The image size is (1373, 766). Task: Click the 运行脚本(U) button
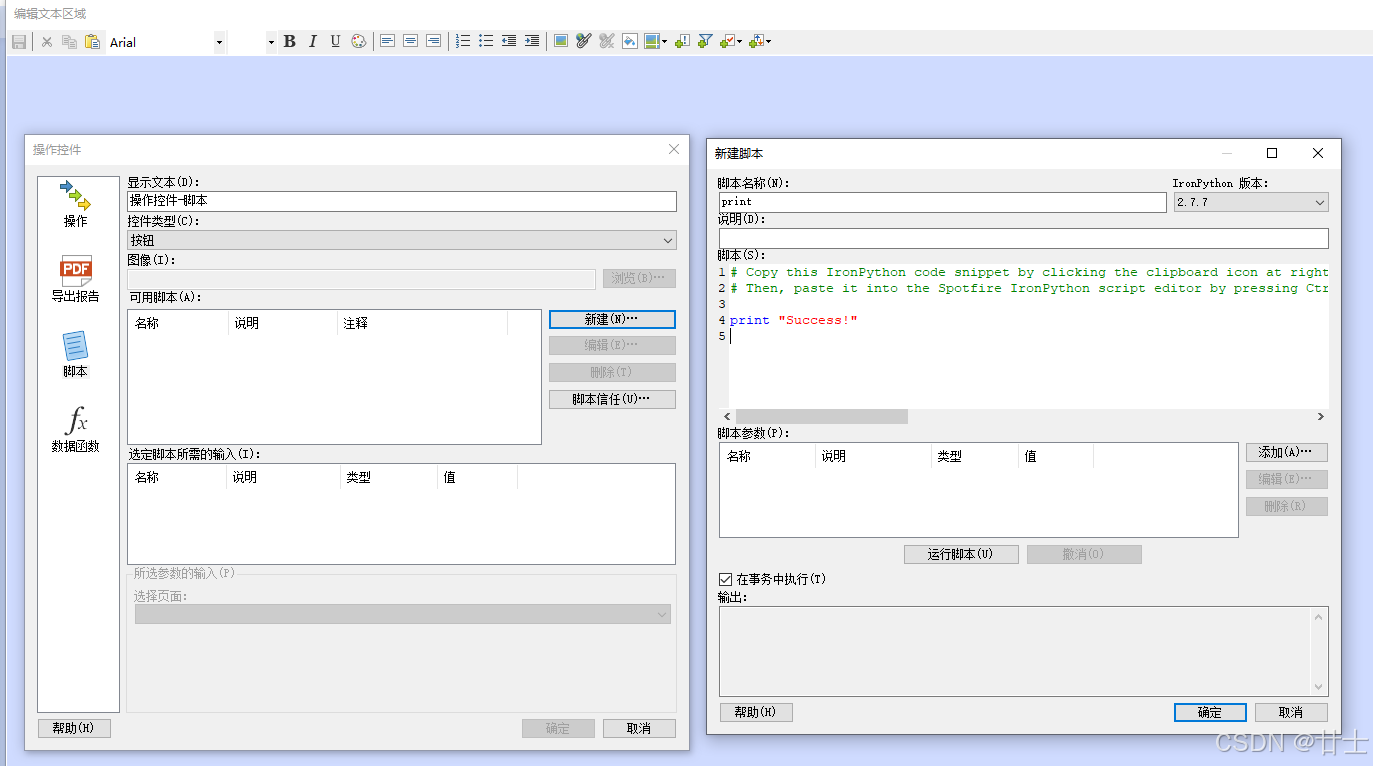click(961, 554)
